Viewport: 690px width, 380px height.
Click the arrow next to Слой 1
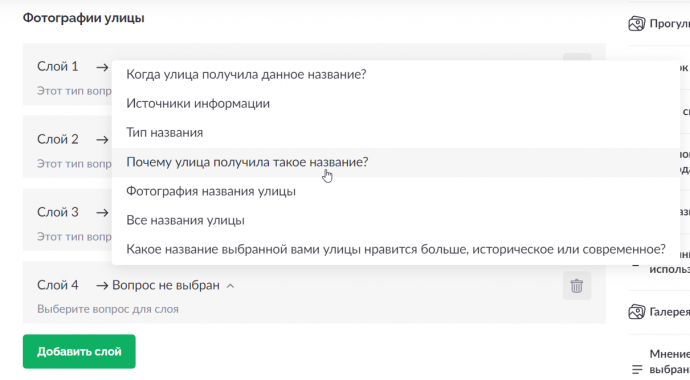(102, 67)
